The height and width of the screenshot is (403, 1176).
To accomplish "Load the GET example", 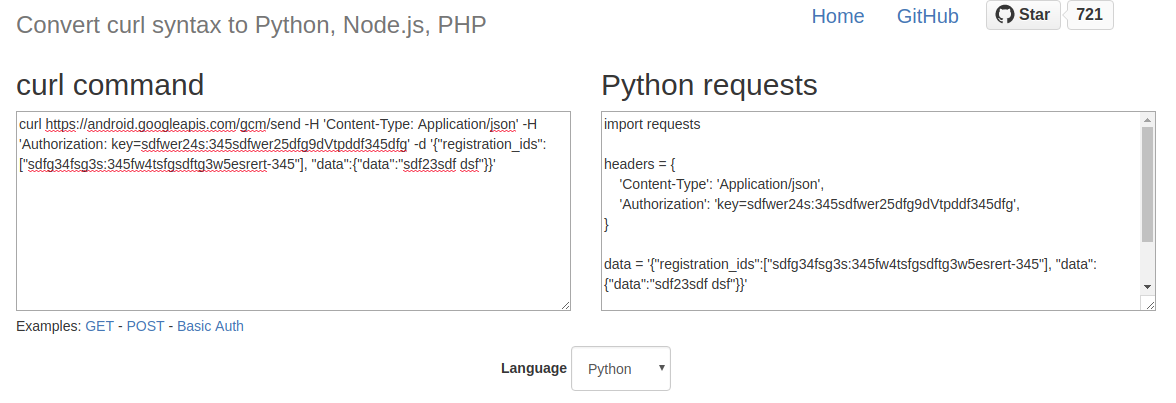I will [x=100, y=326].
